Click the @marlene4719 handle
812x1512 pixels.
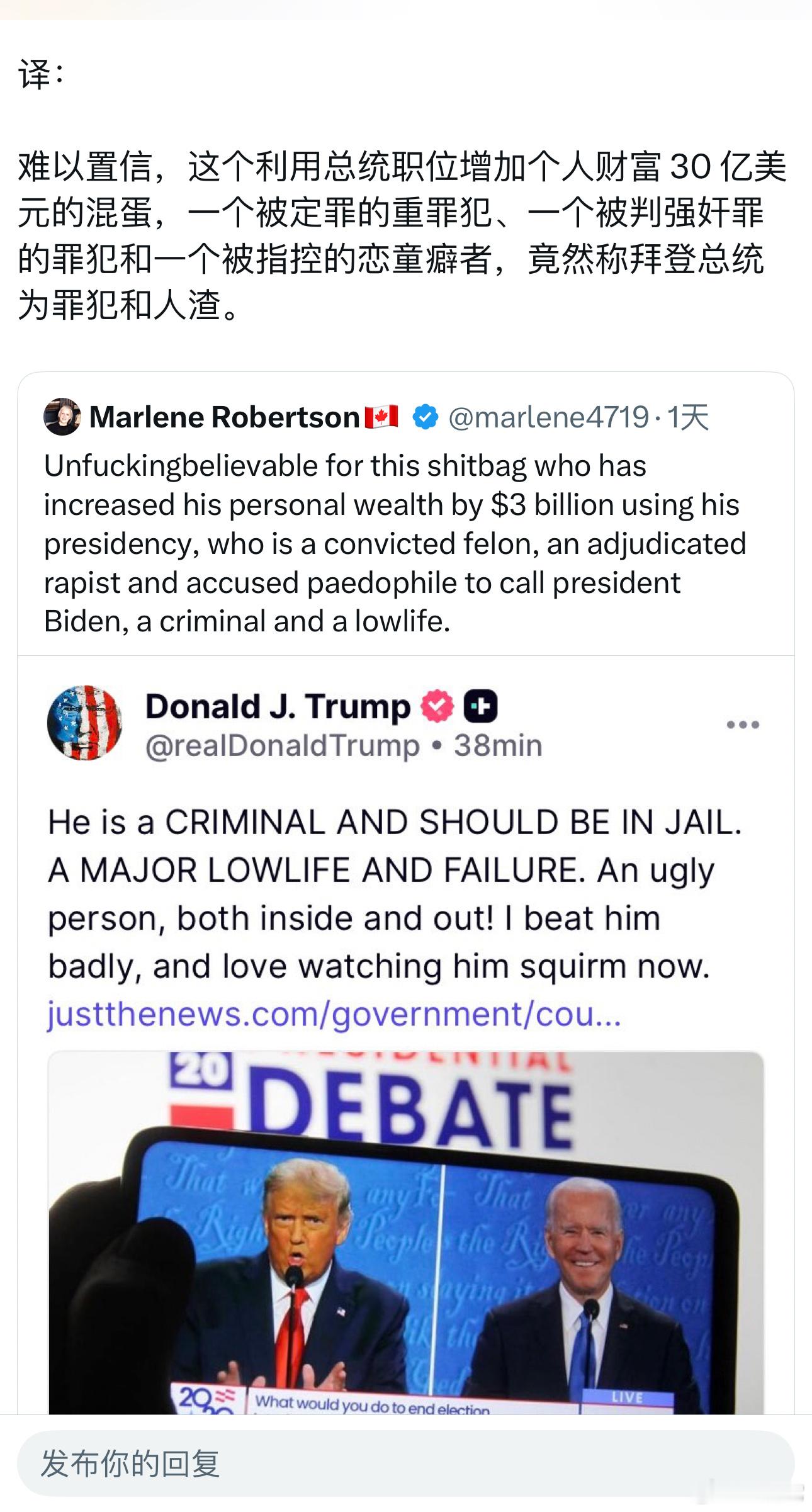pyautogui.click(x=548, y=417)
